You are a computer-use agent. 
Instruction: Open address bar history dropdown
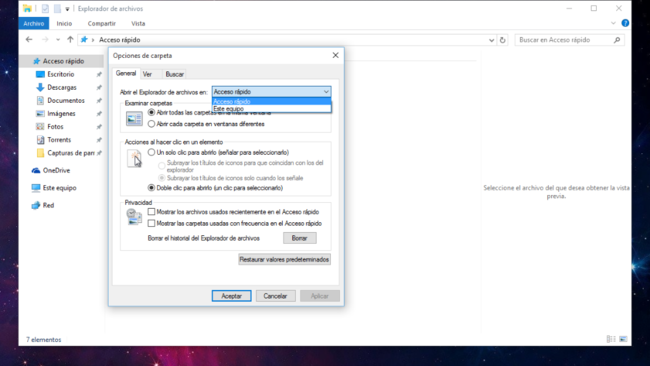click(x=491, y=40)
